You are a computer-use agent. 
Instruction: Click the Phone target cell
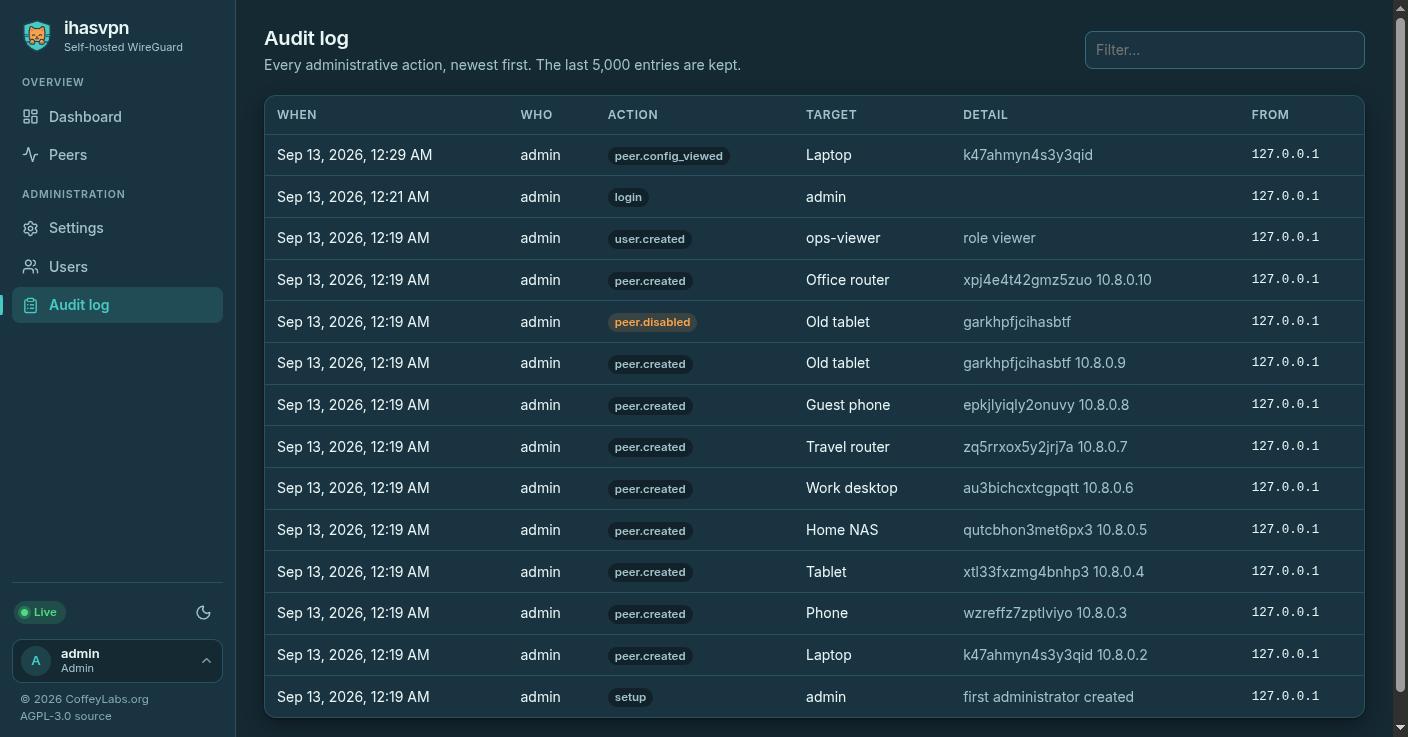coord(827,613)
